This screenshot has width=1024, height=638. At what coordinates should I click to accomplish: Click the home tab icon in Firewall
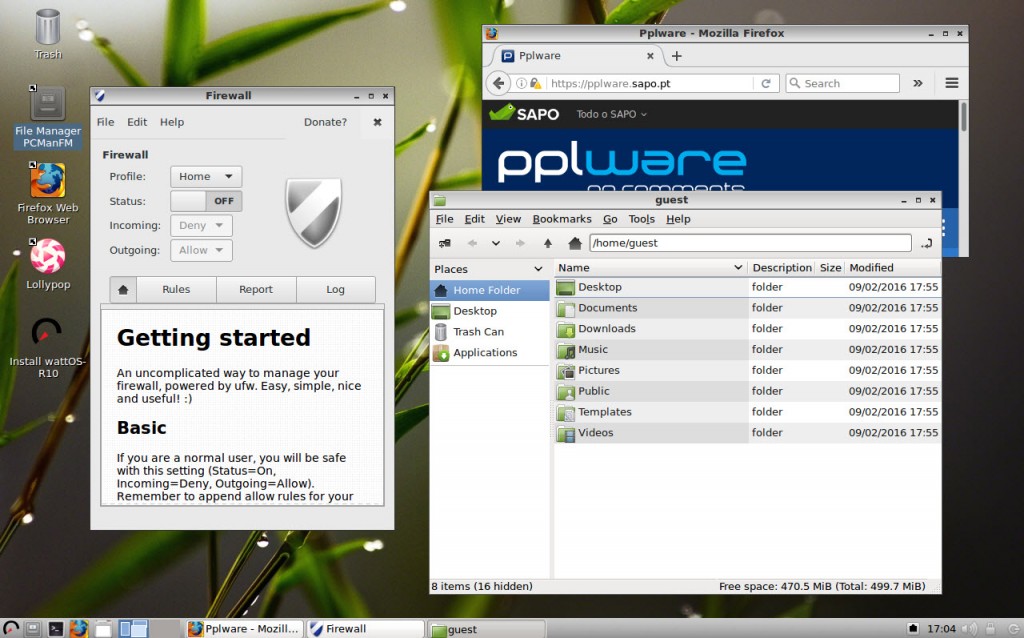tap(123, 289)
